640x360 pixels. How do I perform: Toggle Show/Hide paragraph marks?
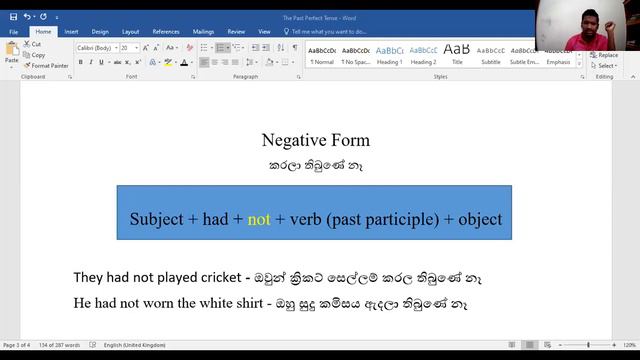tap(295, 48)
